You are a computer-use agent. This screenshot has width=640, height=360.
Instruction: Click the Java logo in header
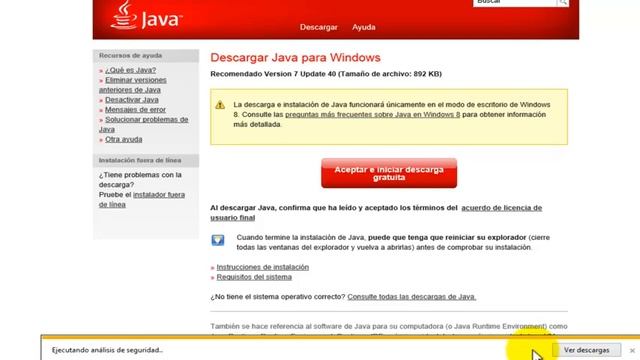[x=146, y=16]
